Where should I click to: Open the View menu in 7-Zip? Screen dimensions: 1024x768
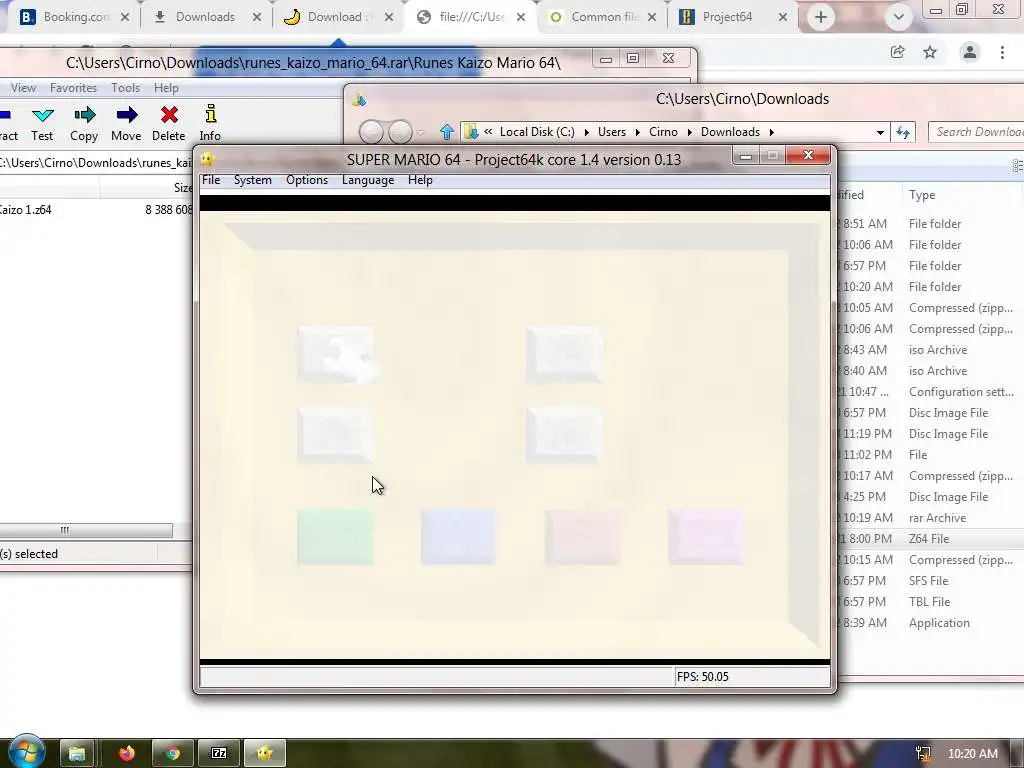[x=24, y=88]
